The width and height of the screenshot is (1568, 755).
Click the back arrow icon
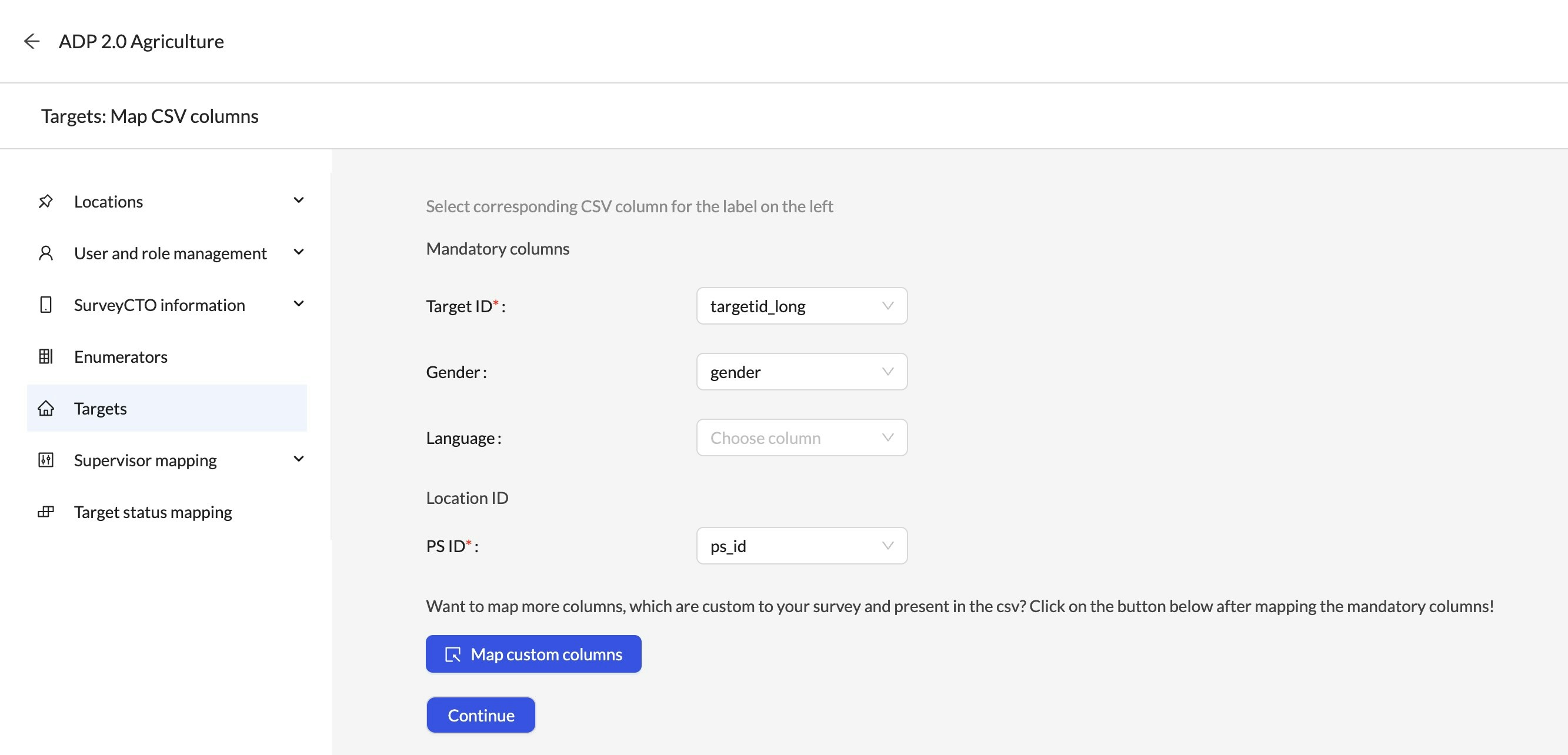pos(32,41)
